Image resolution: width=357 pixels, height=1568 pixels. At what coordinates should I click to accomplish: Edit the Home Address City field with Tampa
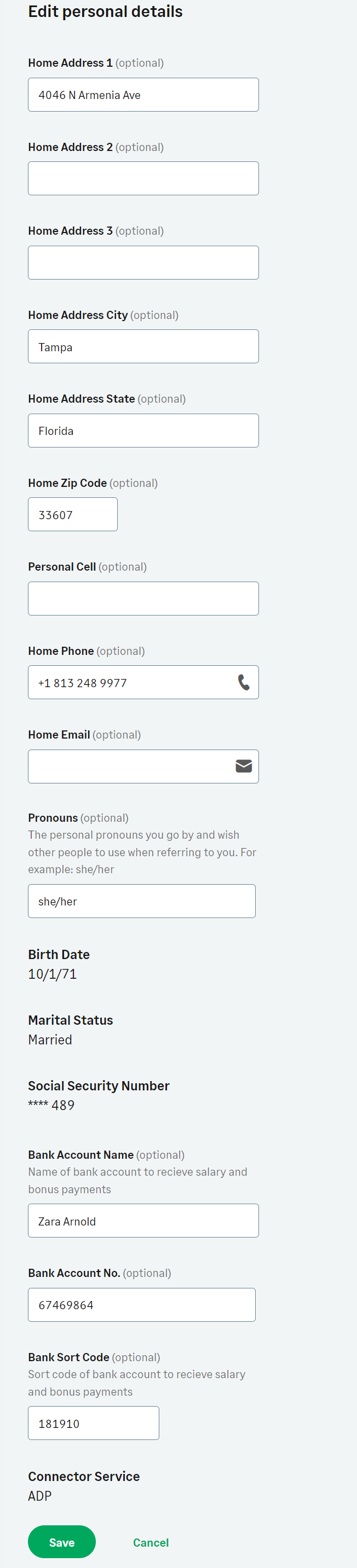point(143,346)
